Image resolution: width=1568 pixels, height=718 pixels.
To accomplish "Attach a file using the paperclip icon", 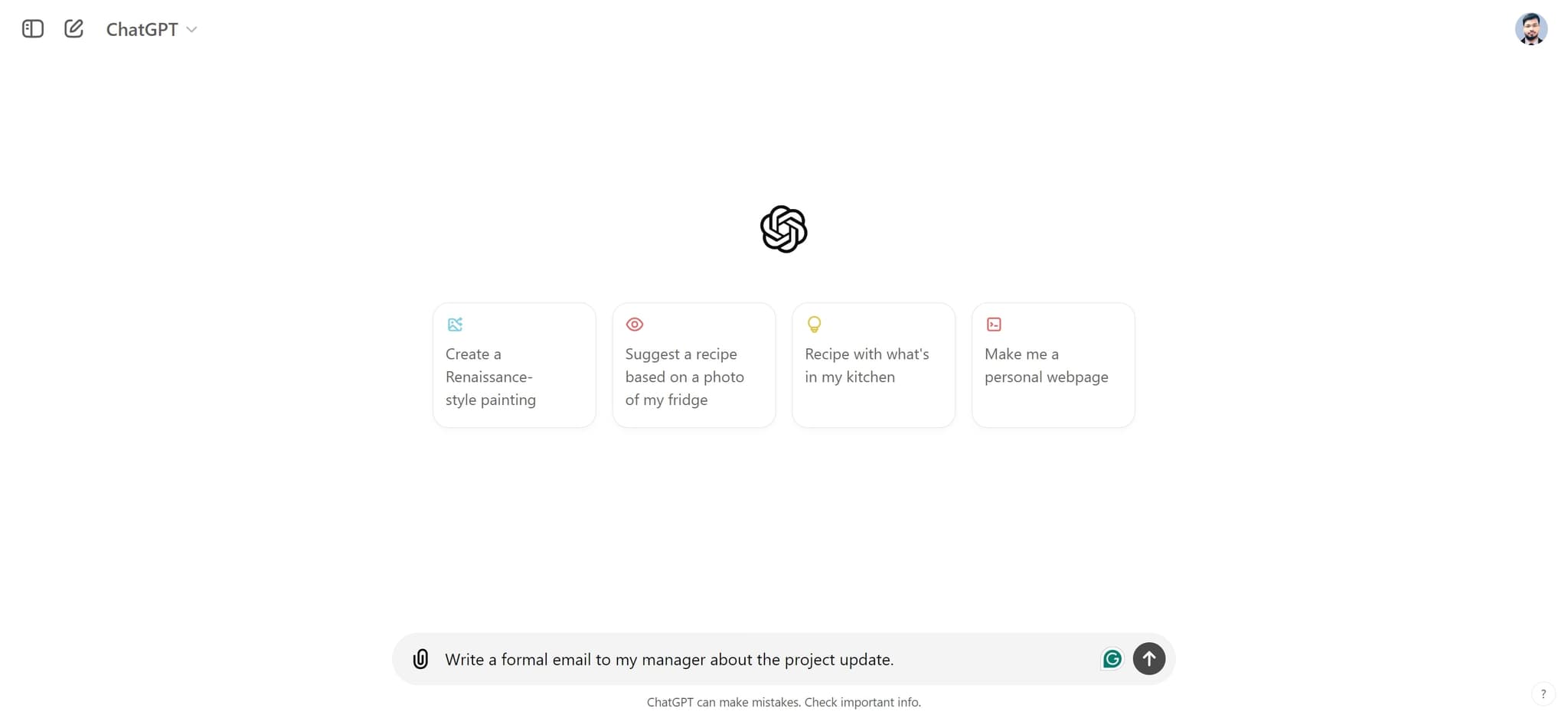I will [420, 659].
